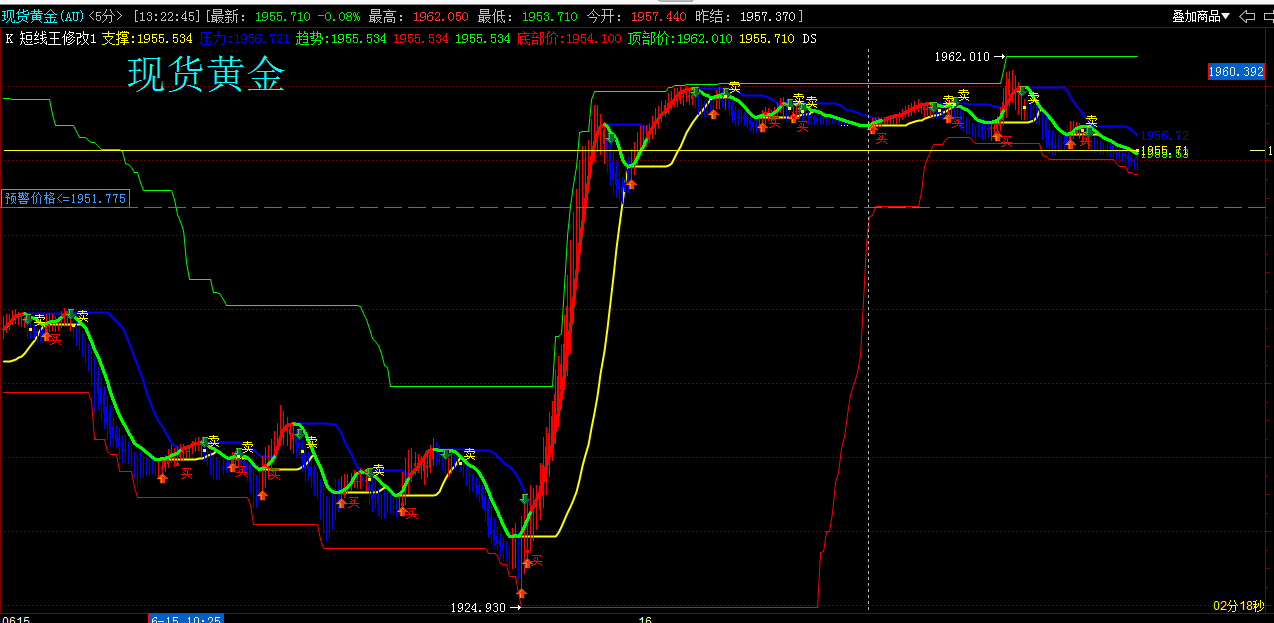This screenshot has width=1274, height=623.
Task: Click the 底部价:1954.100 indicator value
Action: click(x=569, y=38)
